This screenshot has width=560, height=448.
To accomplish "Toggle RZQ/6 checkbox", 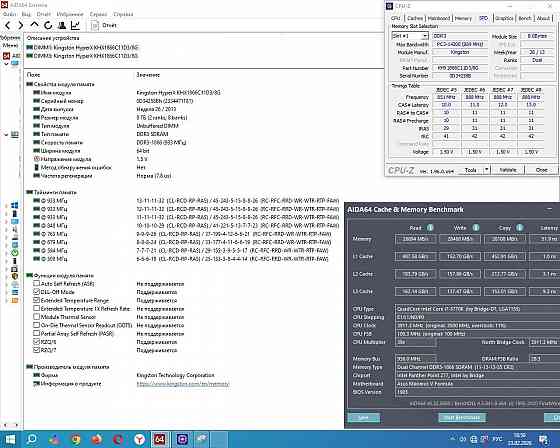I will coord(36,342).
